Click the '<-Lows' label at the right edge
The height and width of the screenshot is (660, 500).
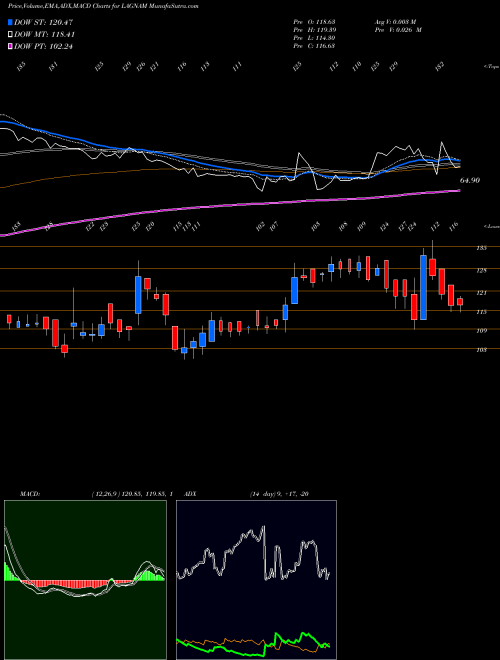pyautogui.click(x=491, y=226)
